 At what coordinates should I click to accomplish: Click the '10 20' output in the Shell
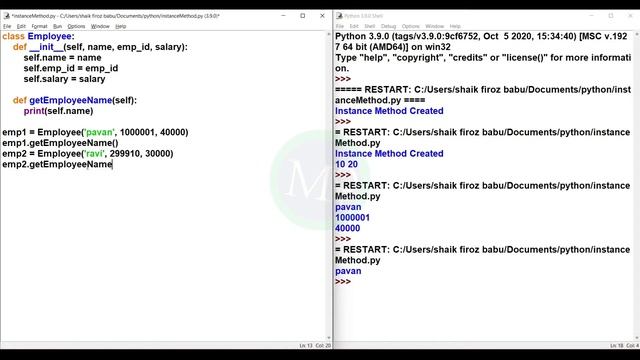click(x=346, y=164)
